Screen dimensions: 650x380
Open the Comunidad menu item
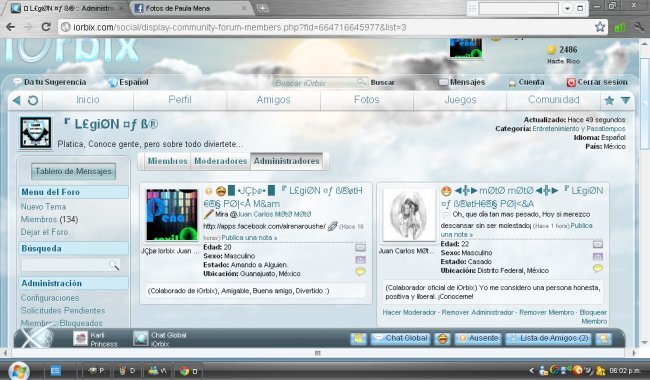tap(553, 100)
